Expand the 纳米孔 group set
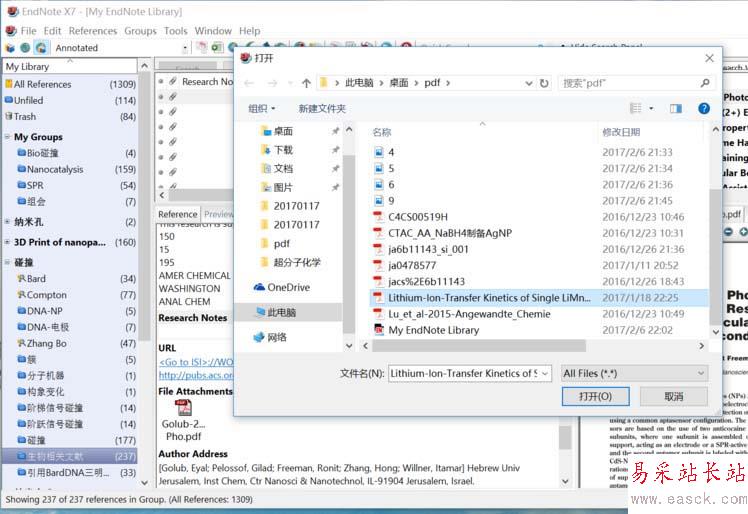Viewport: 748px width, 514px height. (x=8, y=222)
